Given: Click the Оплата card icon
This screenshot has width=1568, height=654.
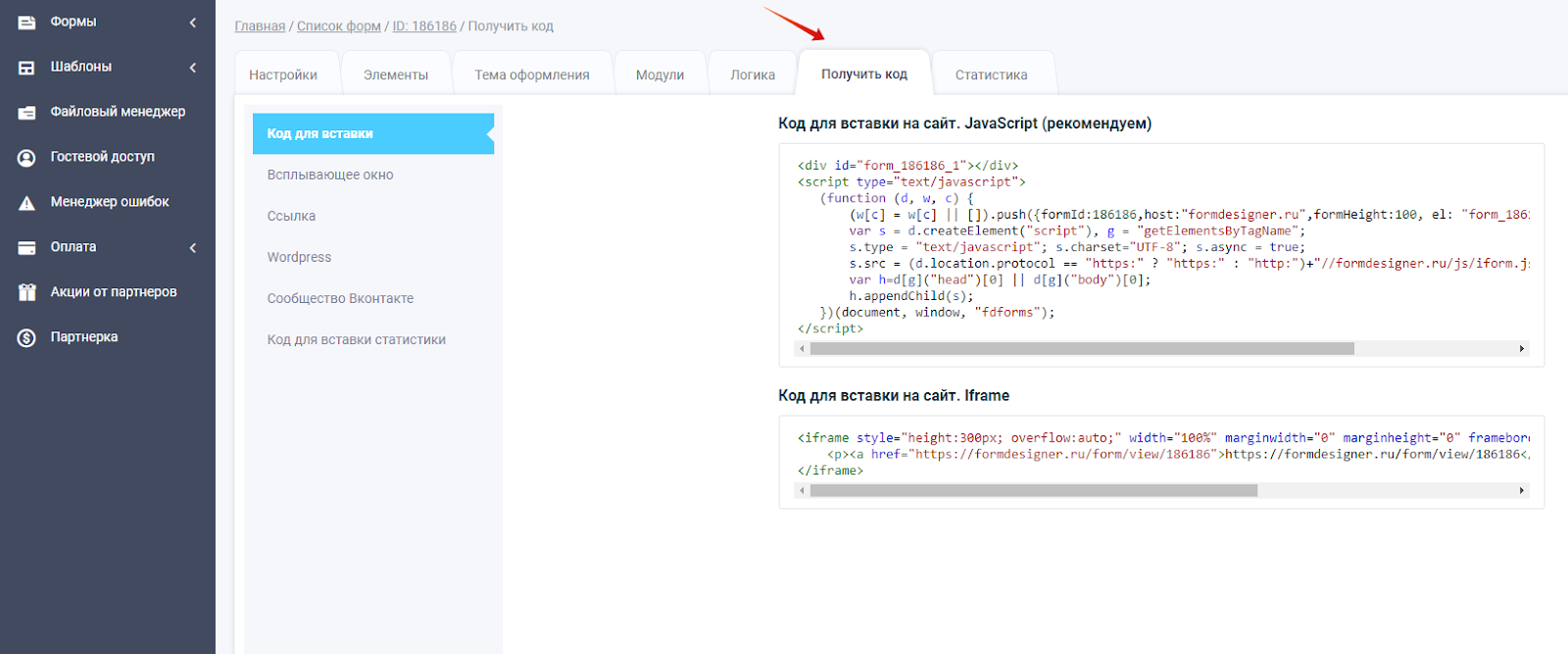Looking at the screenshot, I should (x=26, y=247).
